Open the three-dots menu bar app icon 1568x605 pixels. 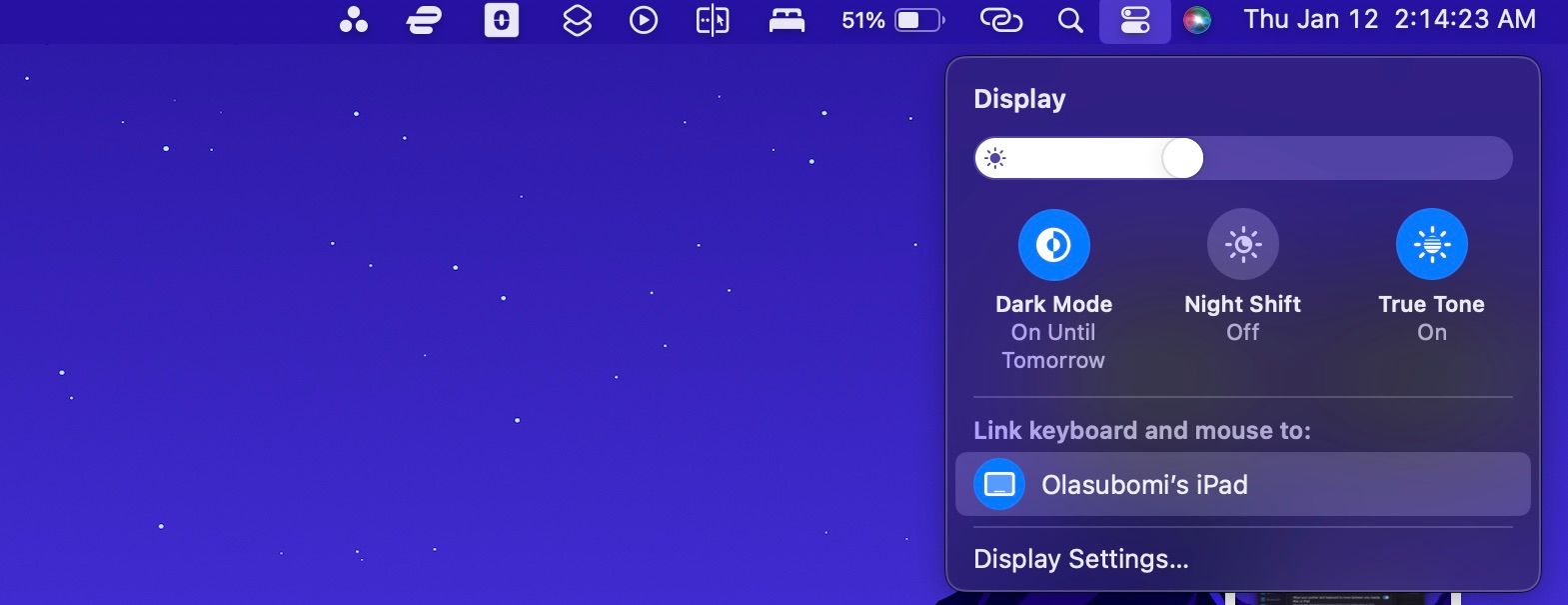click(x=354, y=20)
